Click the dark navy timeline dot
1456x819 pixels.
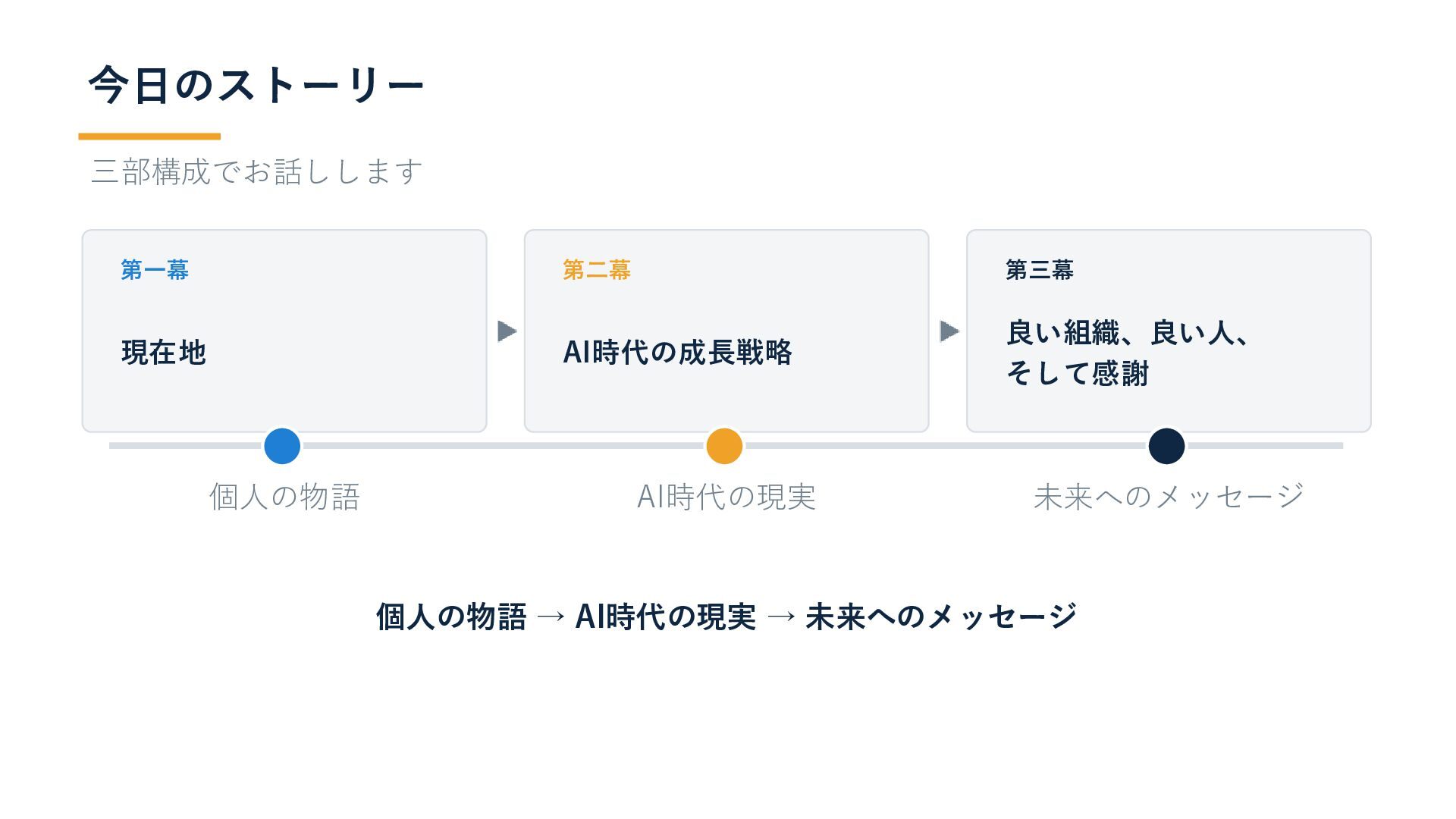(x=1166, y=446)
